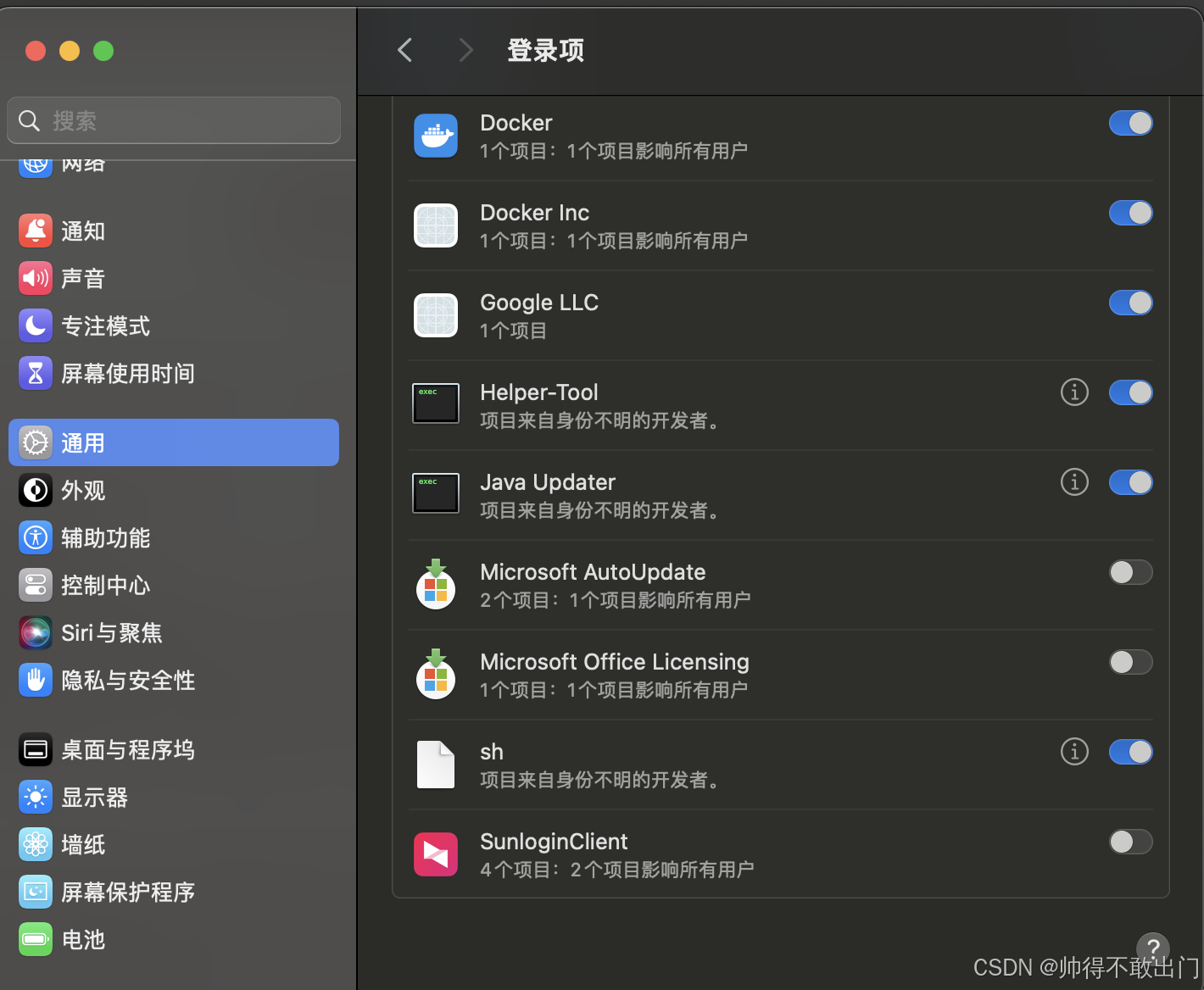Click the Microsoft AutoUpdate app icon
The width and height of the screenshot is (1204, 990).
click(x=436, y=584)
